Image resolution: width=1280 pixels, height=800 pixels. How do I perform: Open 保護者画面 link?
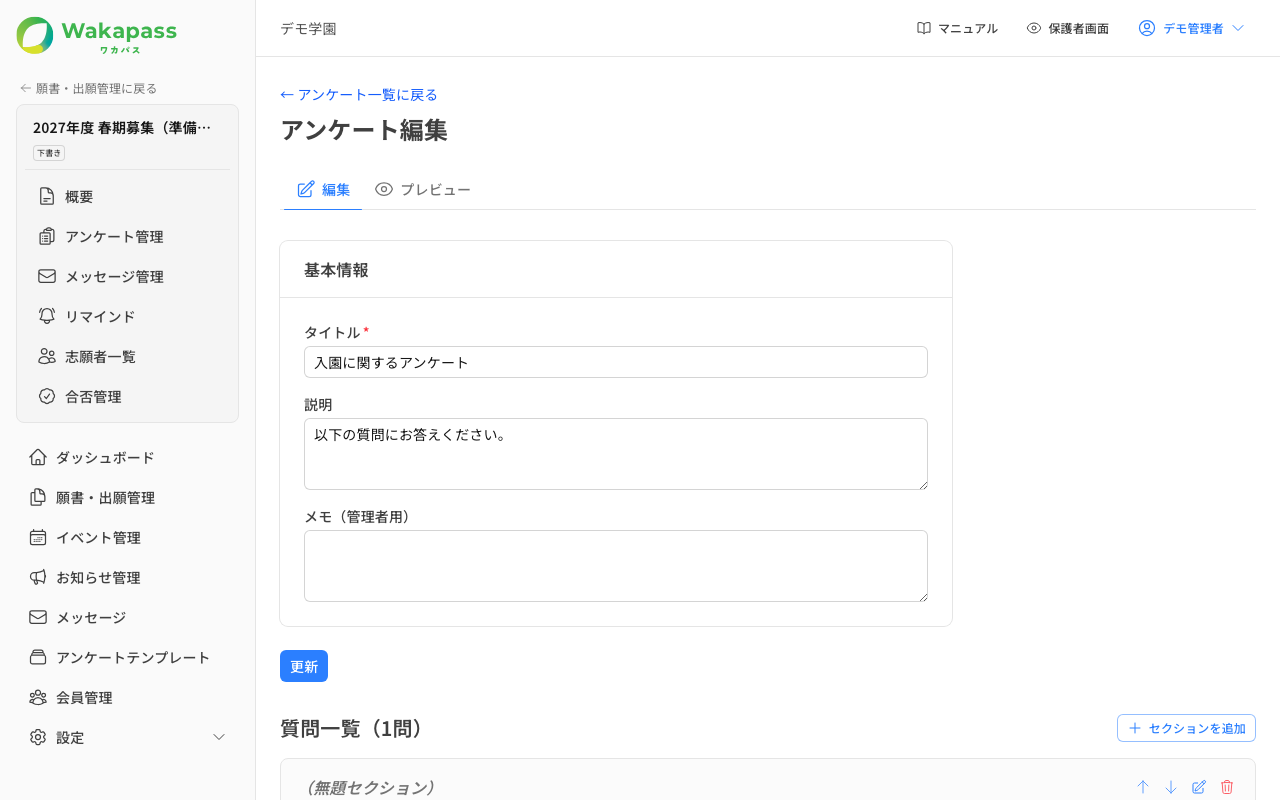[x=1068, y=28]
